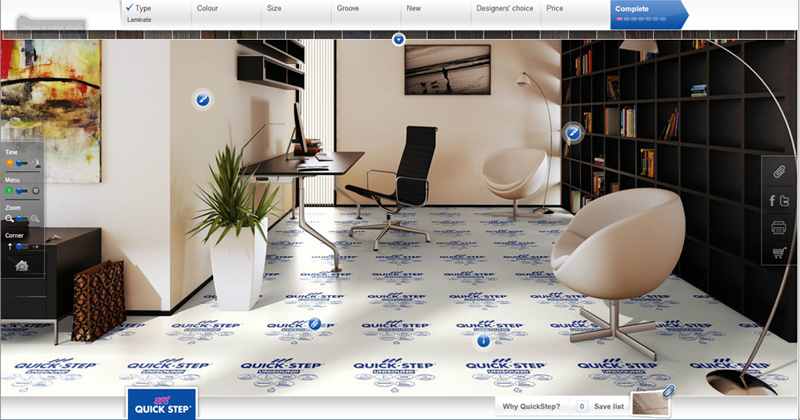Click the green menu-on icon

point(9,191)
